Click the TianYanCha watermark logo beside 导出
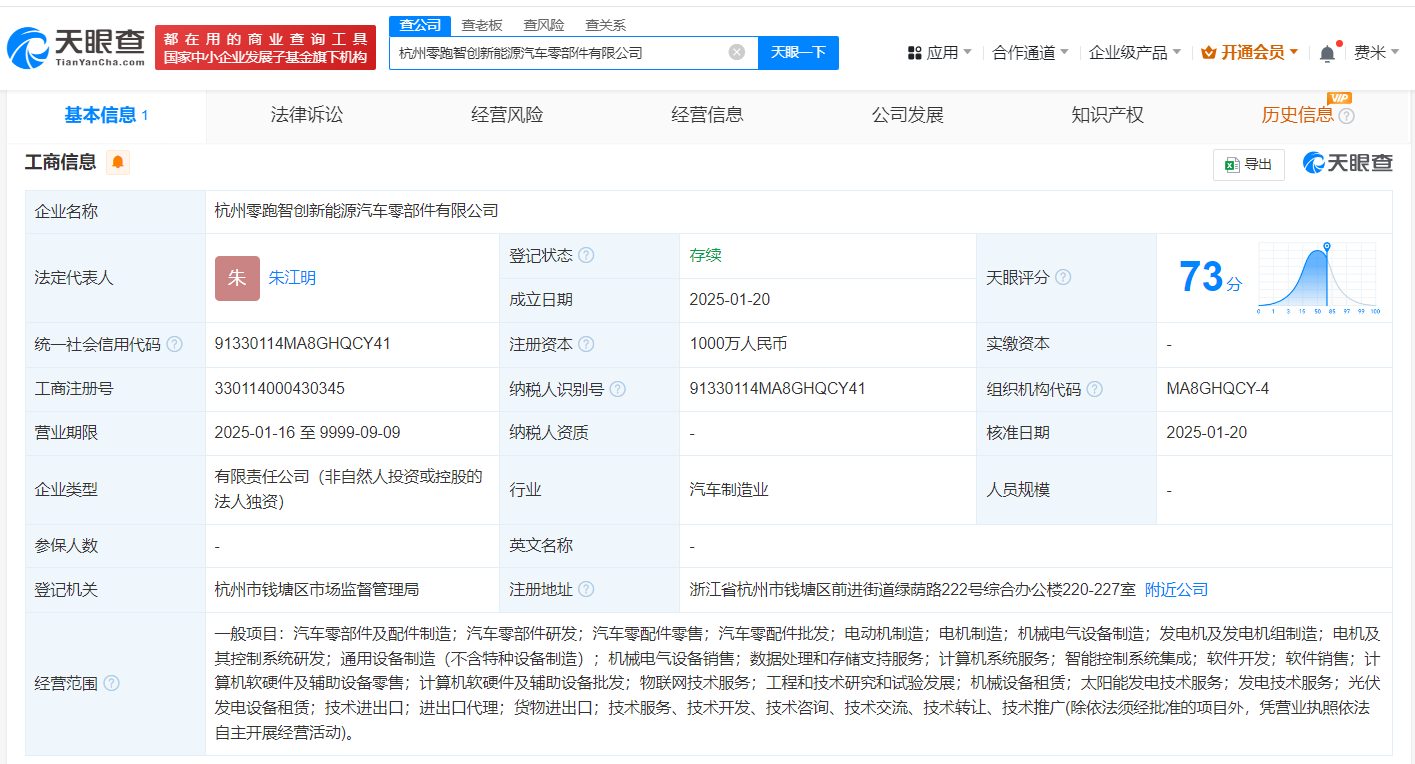 click(1346, 163)
